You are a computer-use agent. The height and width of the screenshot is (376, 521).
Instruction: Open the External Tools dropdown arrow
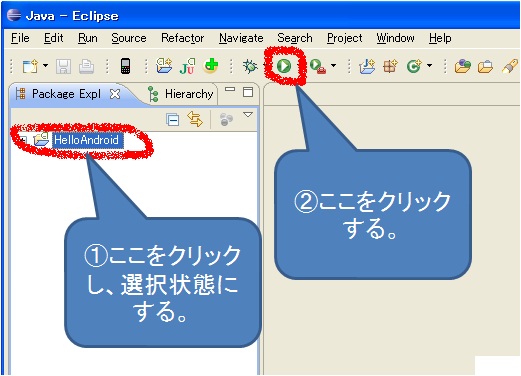pos(333,65)
